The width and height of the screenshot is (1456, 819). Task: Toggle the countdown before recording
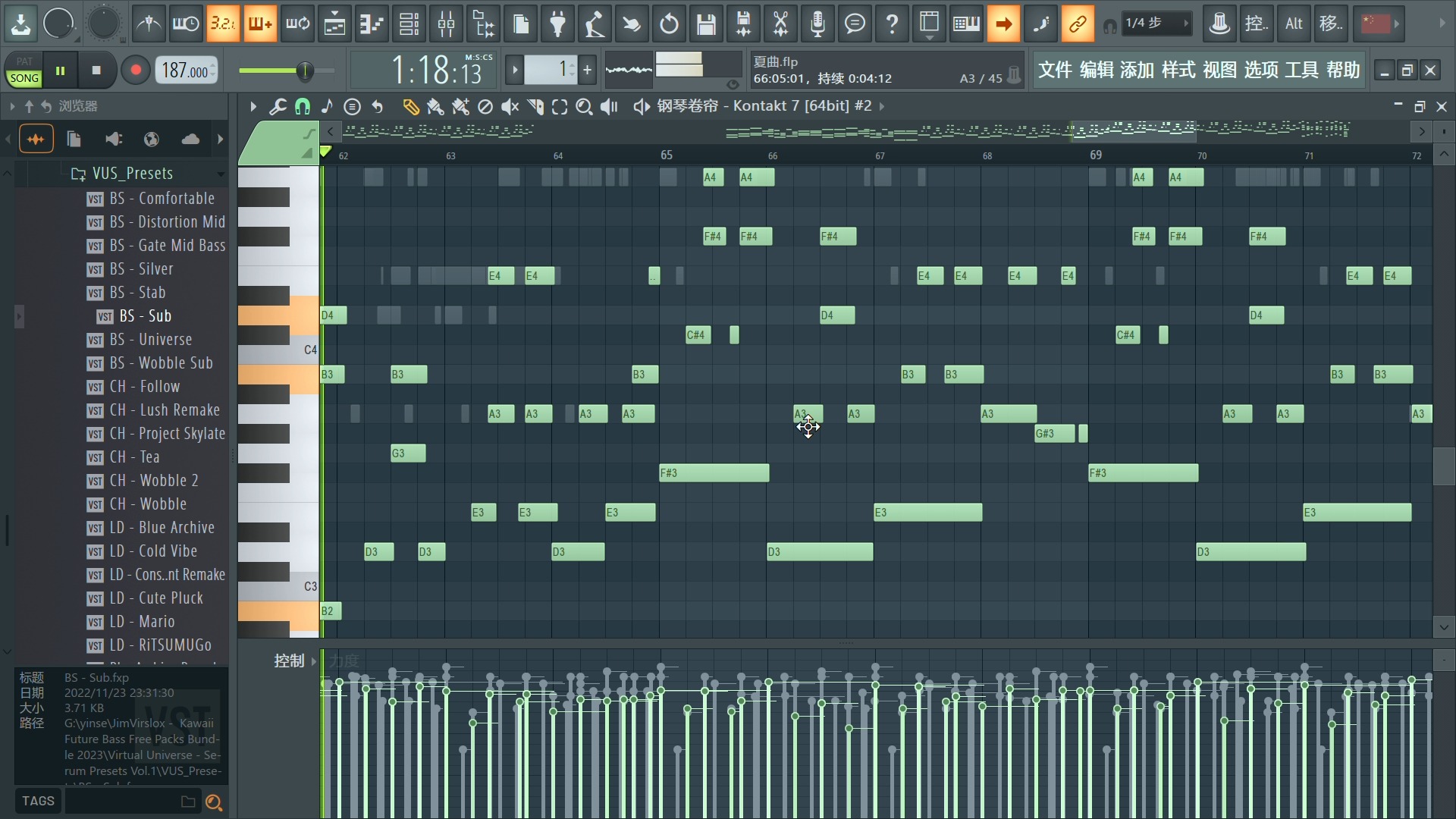click(223, 24)
